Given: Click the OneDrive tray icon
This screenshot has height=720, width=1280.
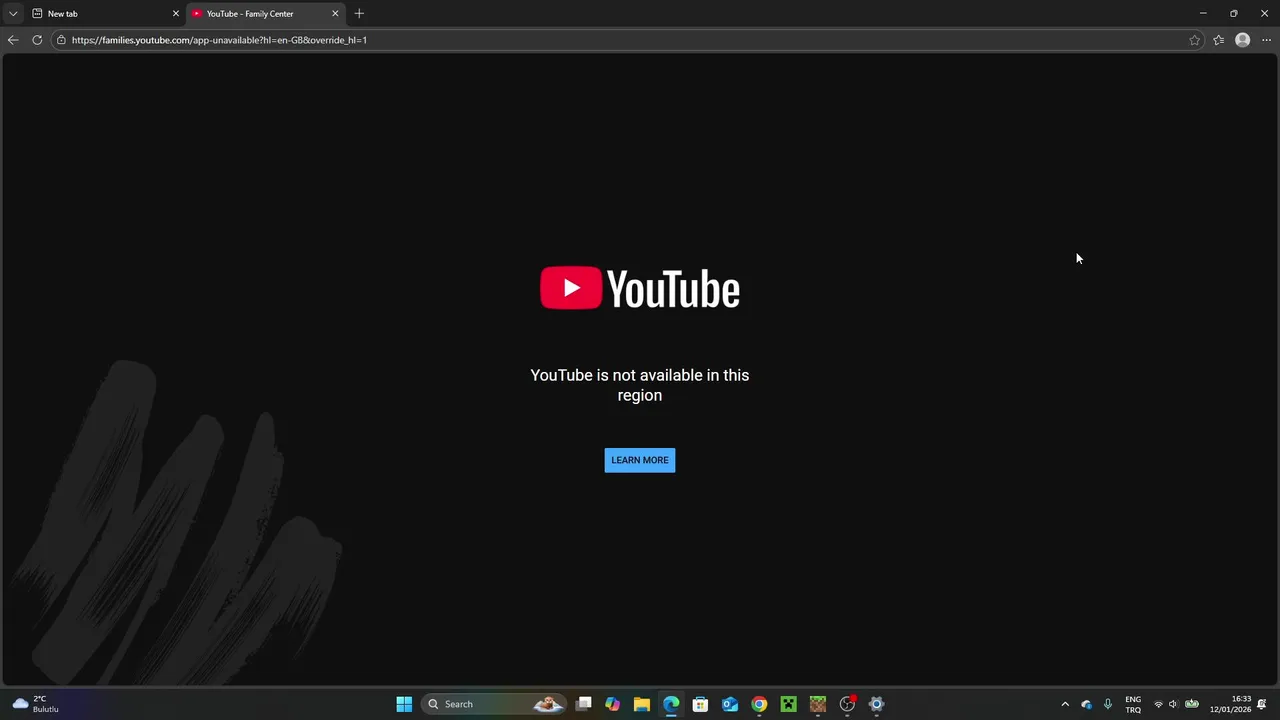Looking at the screenshot, I should [x=1086, y=704].
